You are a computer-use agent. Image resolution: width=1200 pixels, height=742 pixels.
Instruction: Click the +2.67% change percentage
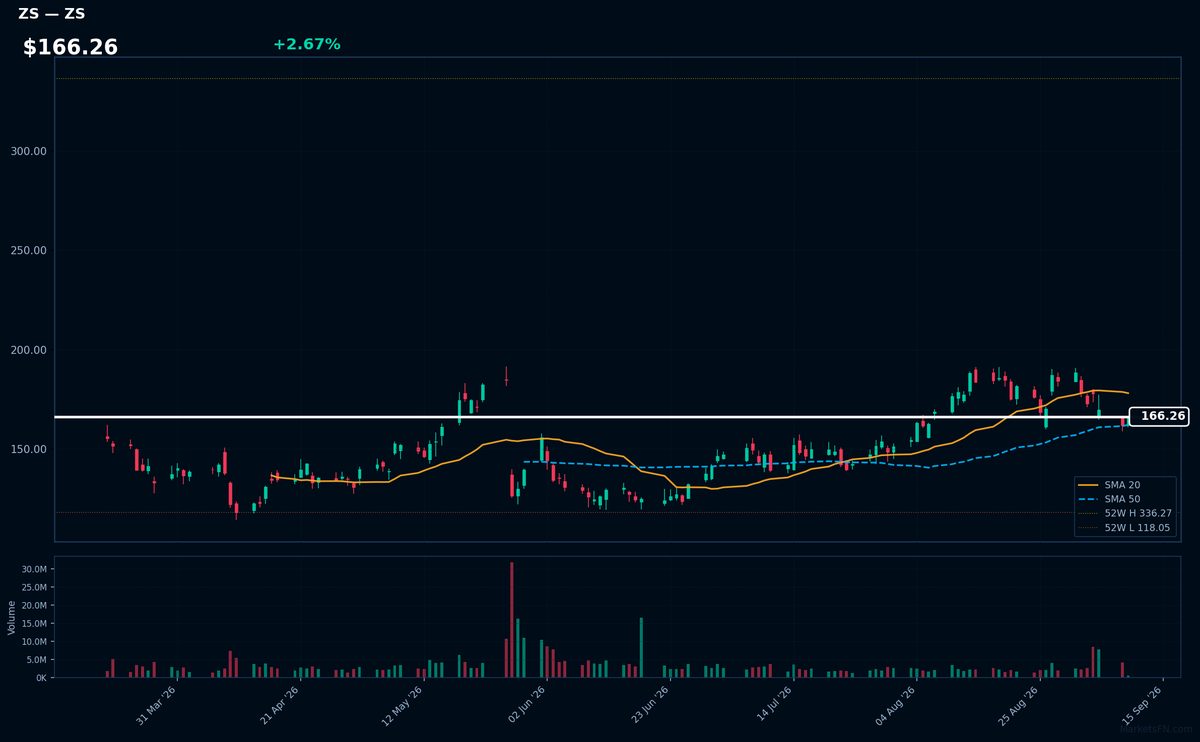point(306,44)
